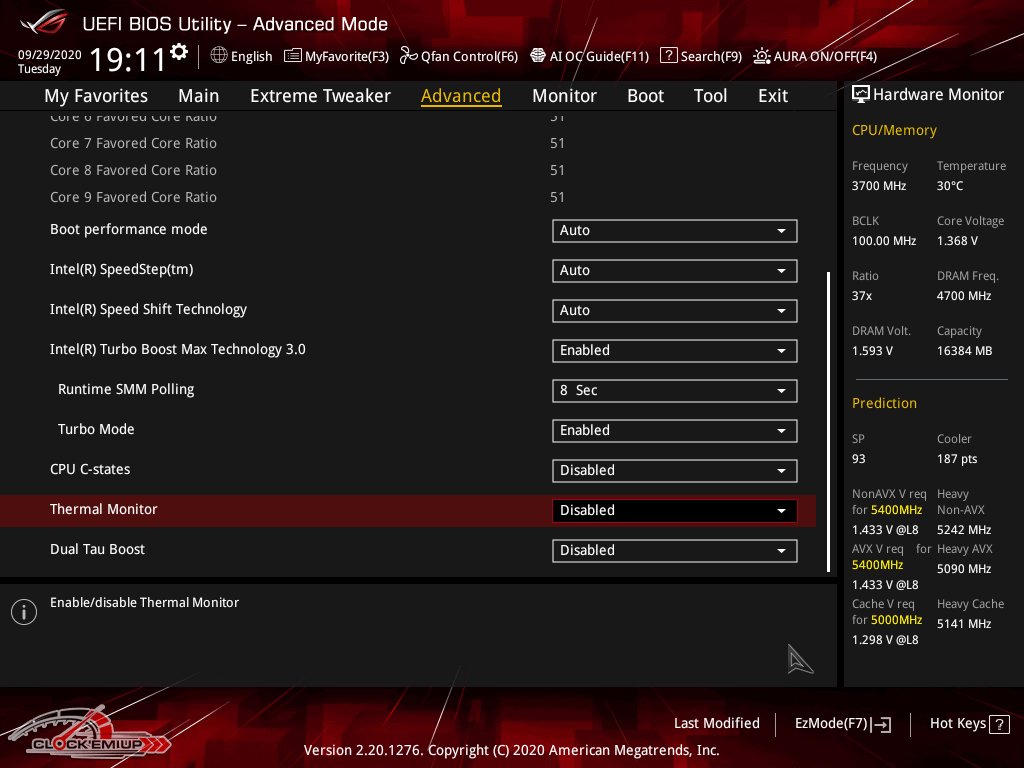
Task: Open the Search(F9) question mark icon
Action: pyautogui.click(x=669, y=56)
